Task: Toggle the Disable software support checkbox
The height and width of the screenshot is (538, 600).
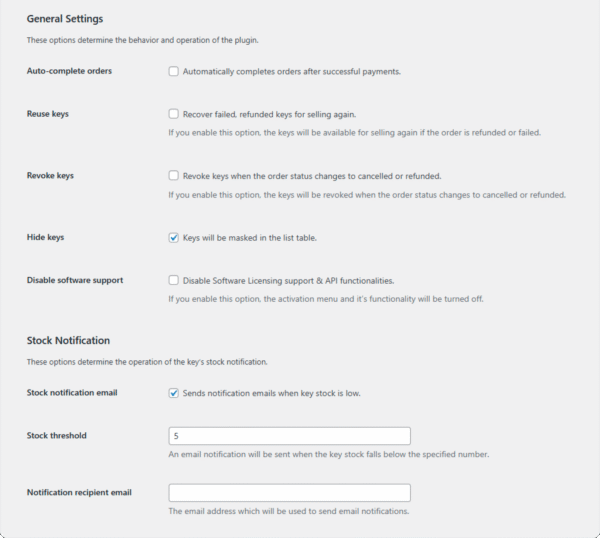Action: 174,280
